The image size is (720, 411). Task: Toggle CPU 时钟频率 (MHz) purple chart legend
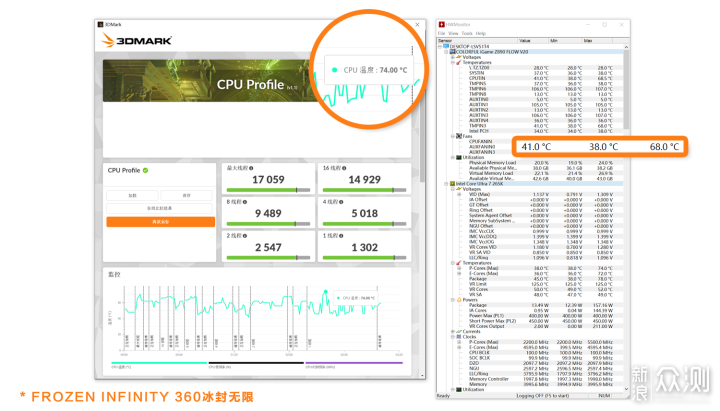pos(354,364)
